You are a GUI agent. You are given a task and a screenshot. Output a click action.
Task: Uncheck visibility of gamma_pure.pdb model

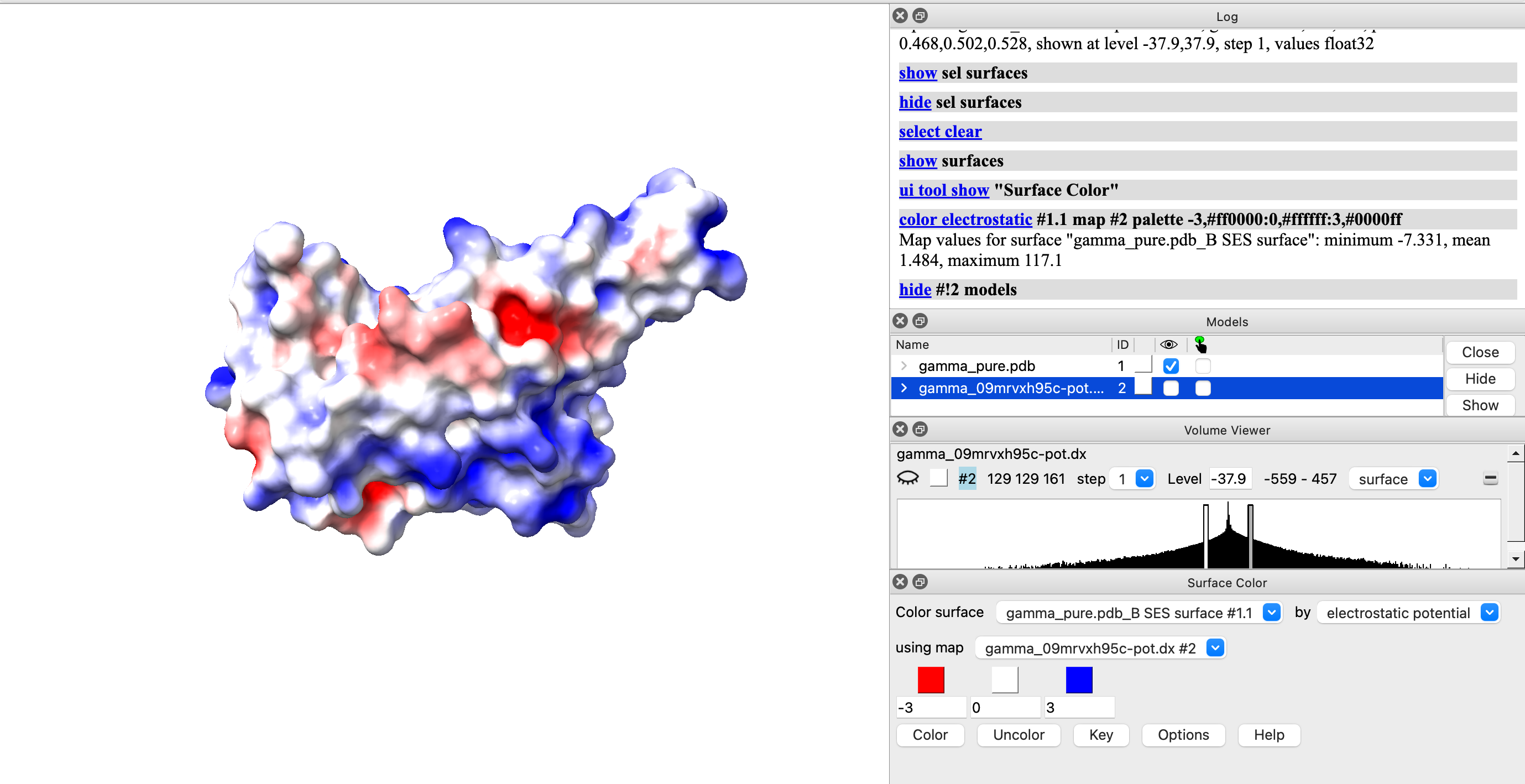[1171, 366]
